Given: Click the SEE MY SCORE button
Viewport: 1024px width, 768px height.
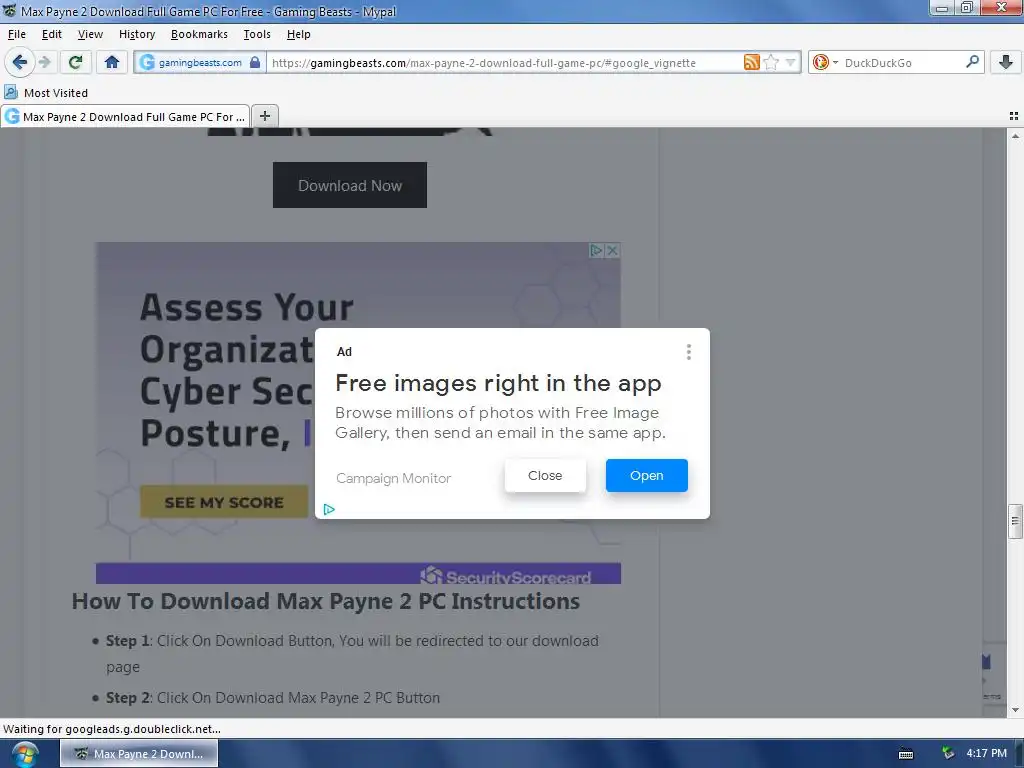Looking at the screenshot, I should 224,502.
